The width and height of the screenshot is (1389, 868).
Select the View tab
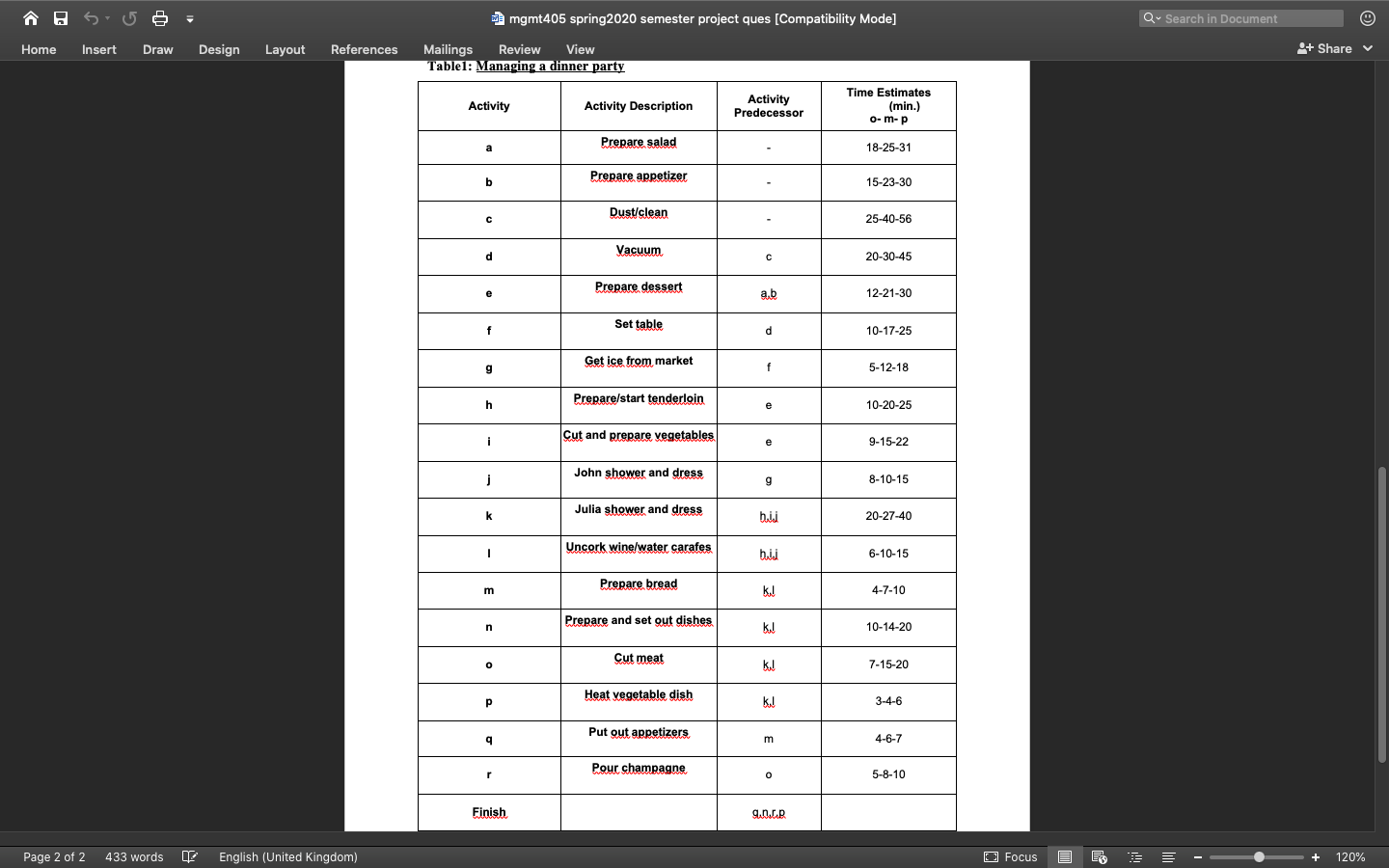pos(581,49)
